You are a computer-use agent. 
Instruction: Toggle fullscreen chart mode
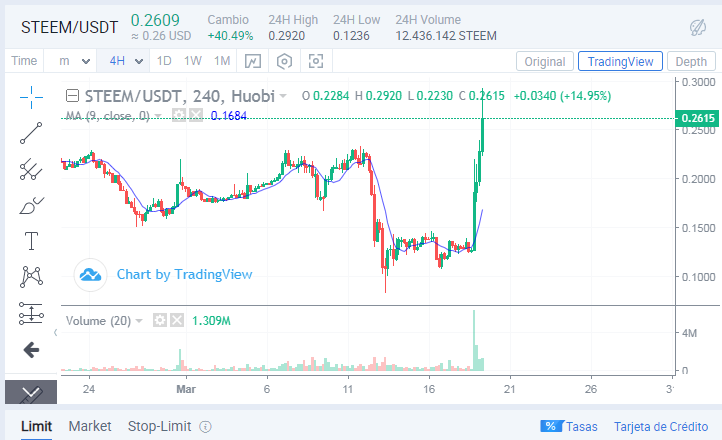(317, 61)
